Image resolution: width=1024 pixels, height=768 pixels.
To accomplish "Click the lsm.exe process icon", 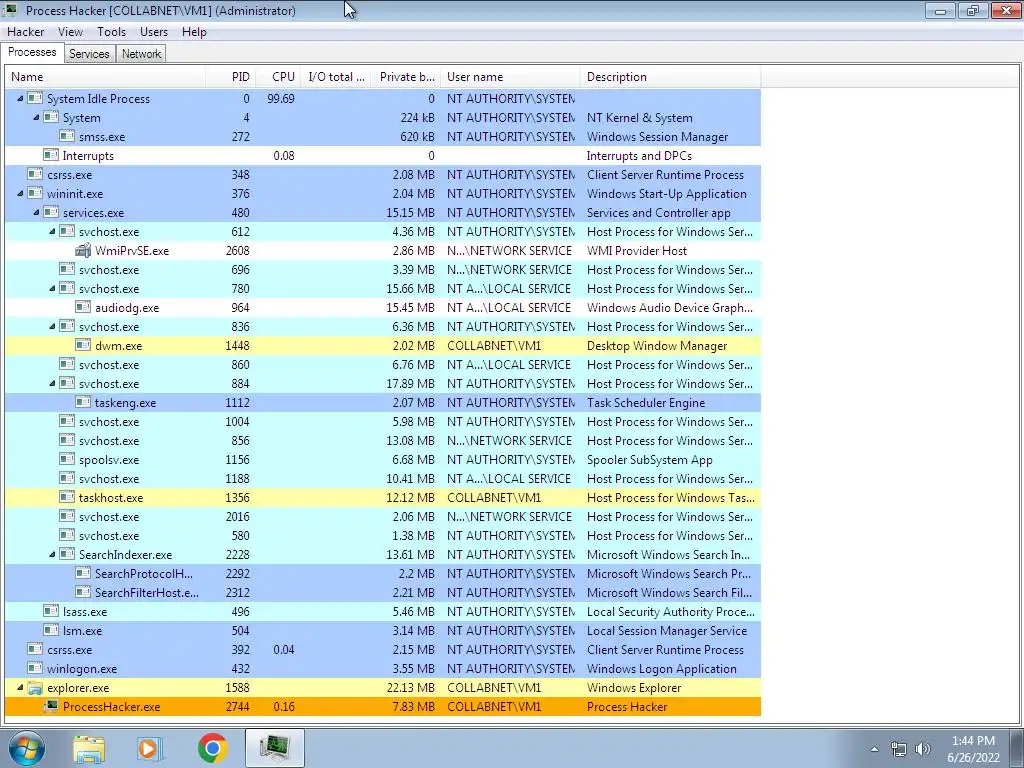I will pyautogui.click(x=51, y=630).
